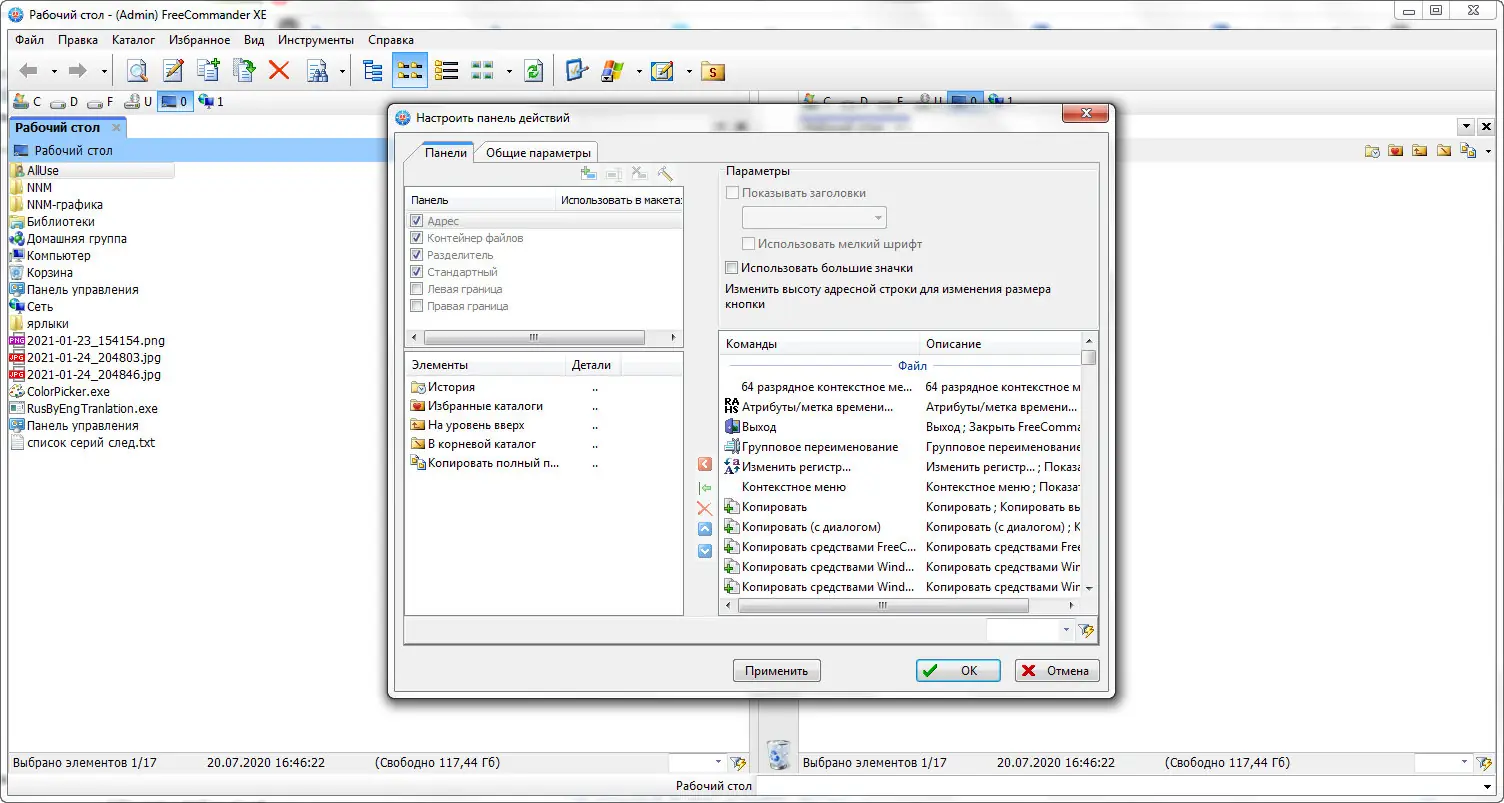Toggle the Стандартный checkbox
The height and width of the screenshot is (803, 1504).
[x=417, y=272]
